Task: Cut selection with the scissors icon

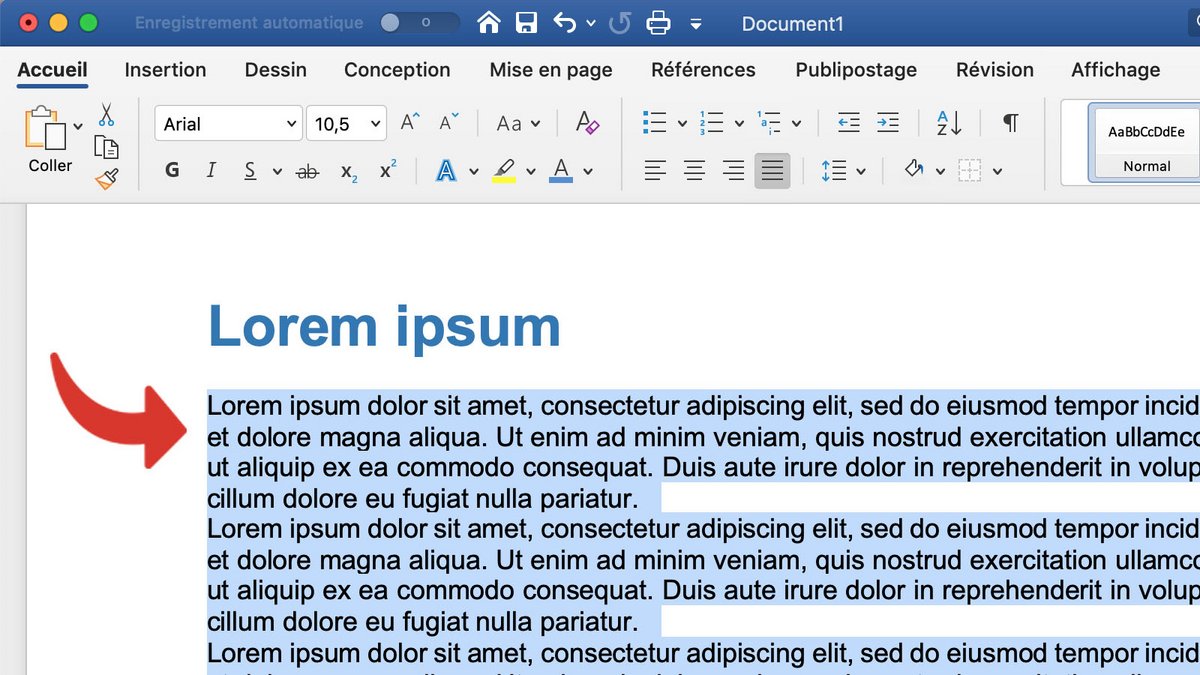Action: tap(106, 115)
